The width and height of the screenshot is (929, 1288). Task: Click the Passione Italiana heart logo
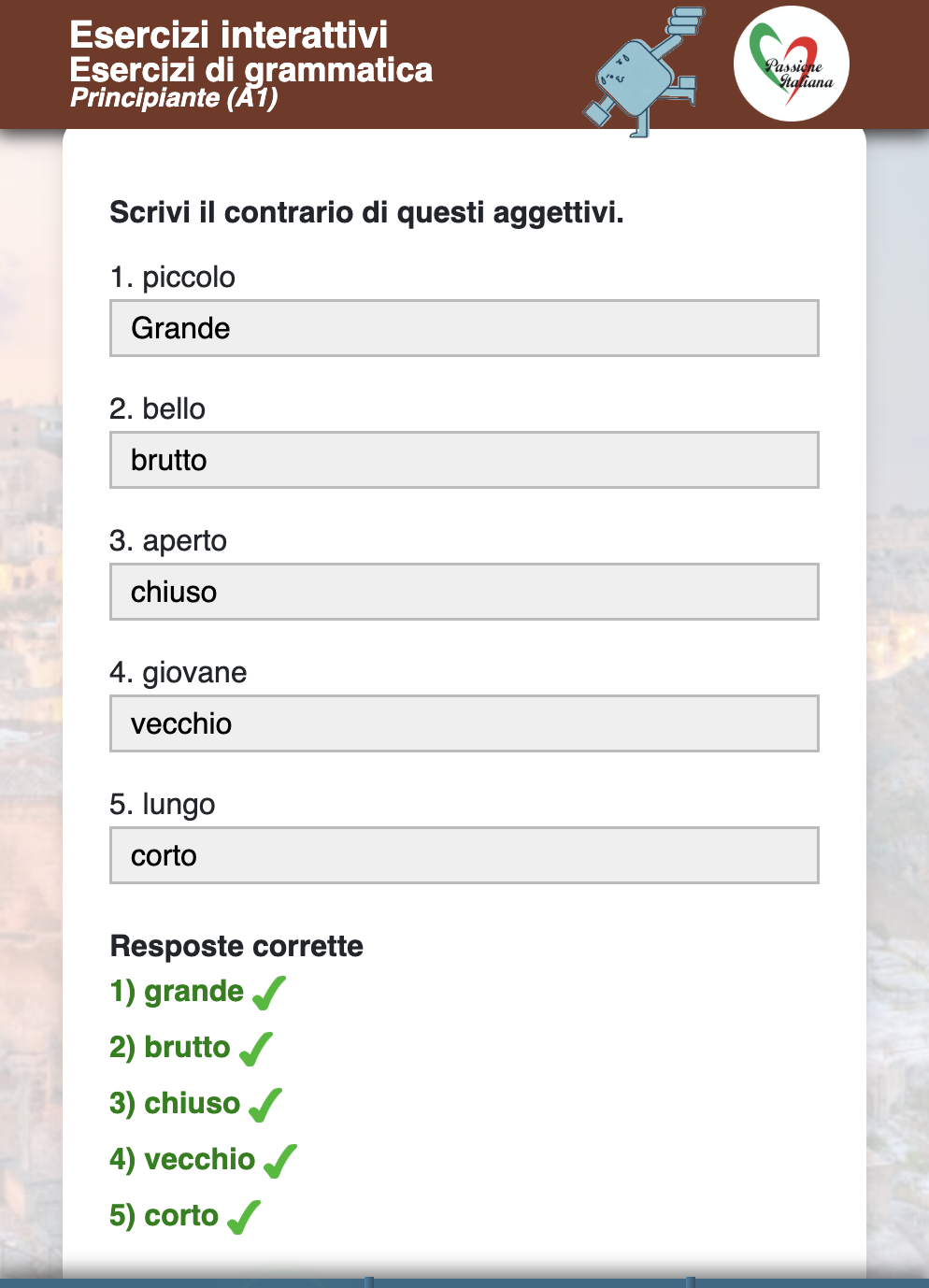791,64
